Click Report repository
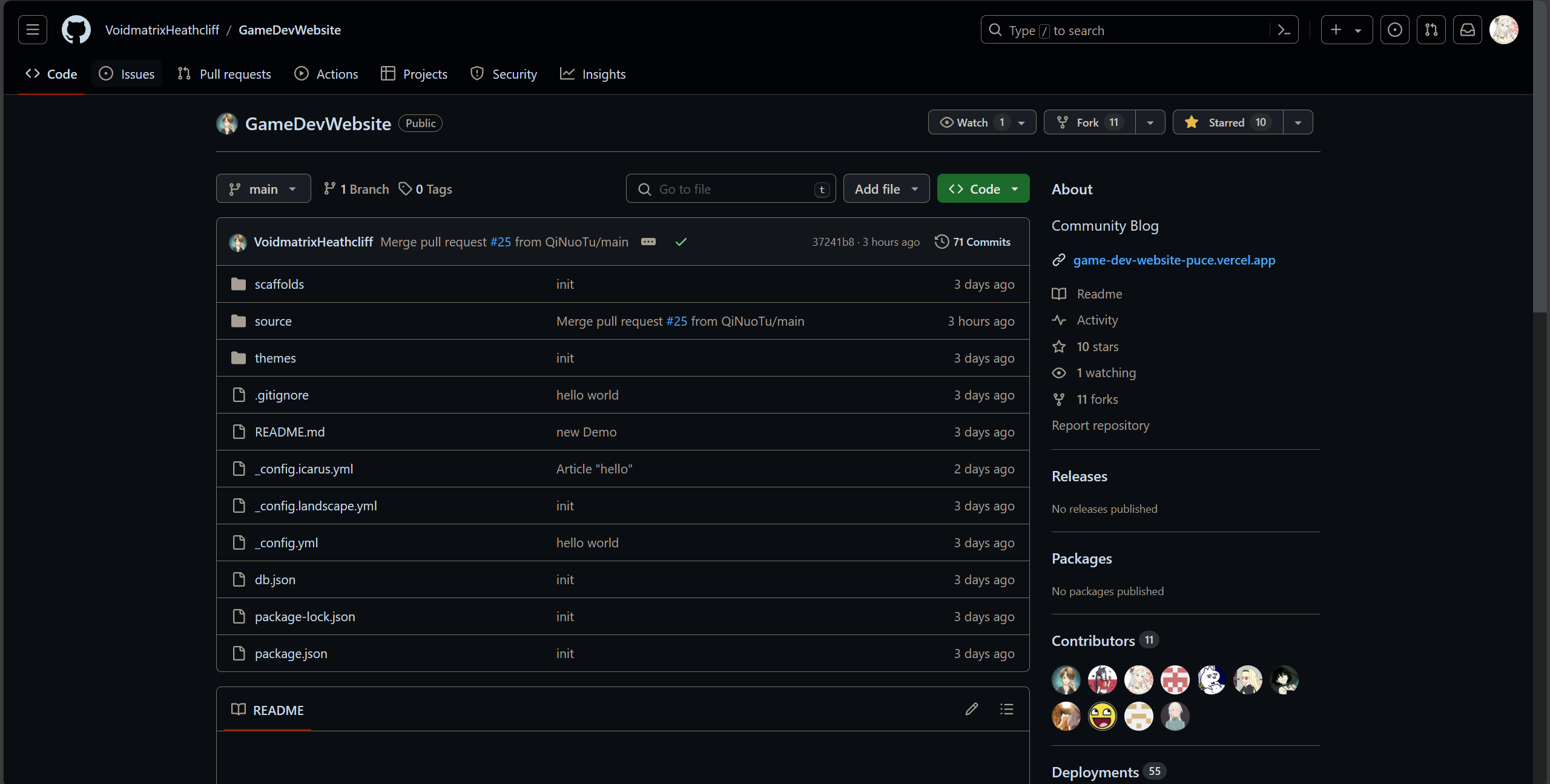 1100,425
